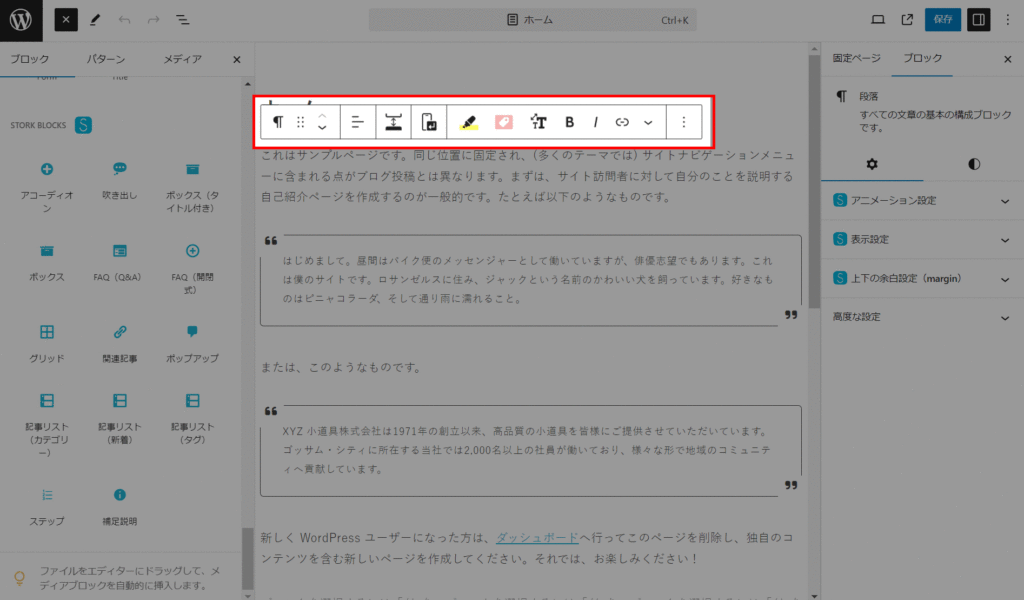Insert the グリッド block
The height and width of the screenshot is (600, 1024).
pos(46,343)
